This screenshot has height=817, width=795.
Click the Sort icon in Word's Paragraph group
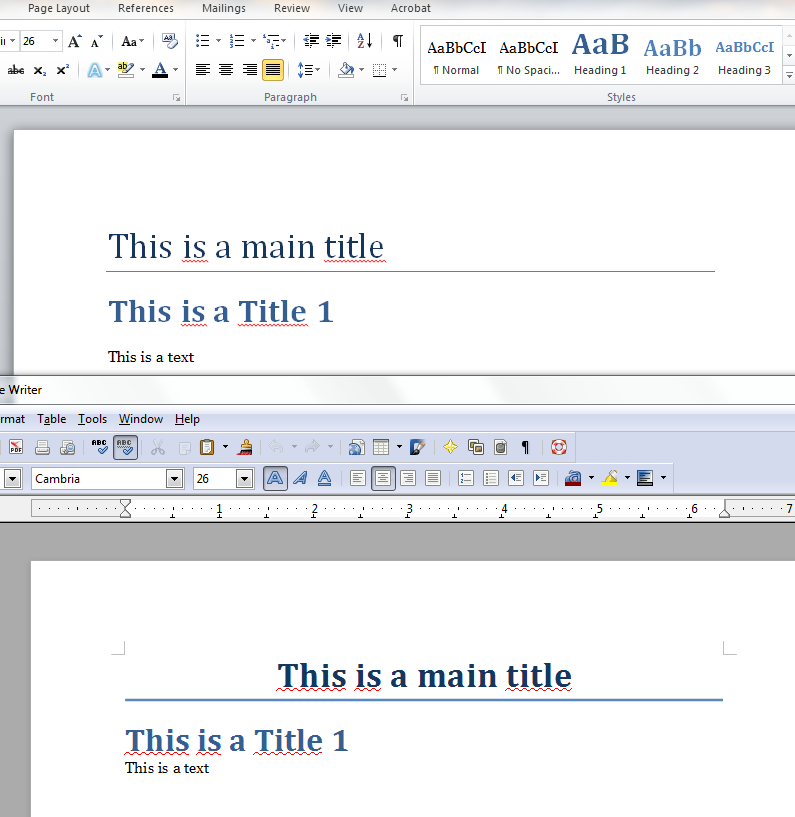(364, 41)
